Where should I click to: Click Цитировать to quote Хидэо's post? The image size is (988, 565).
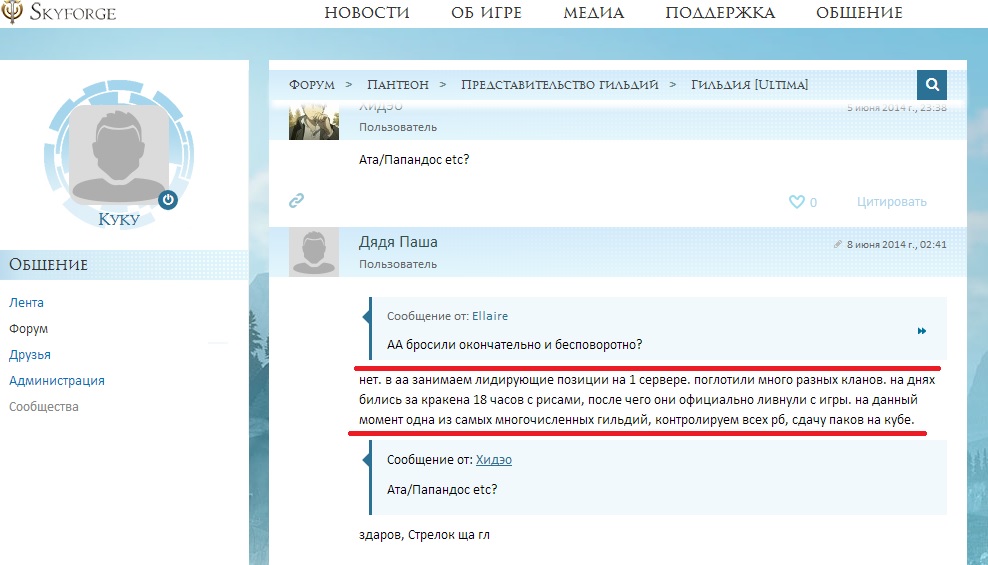click(892, 202)
